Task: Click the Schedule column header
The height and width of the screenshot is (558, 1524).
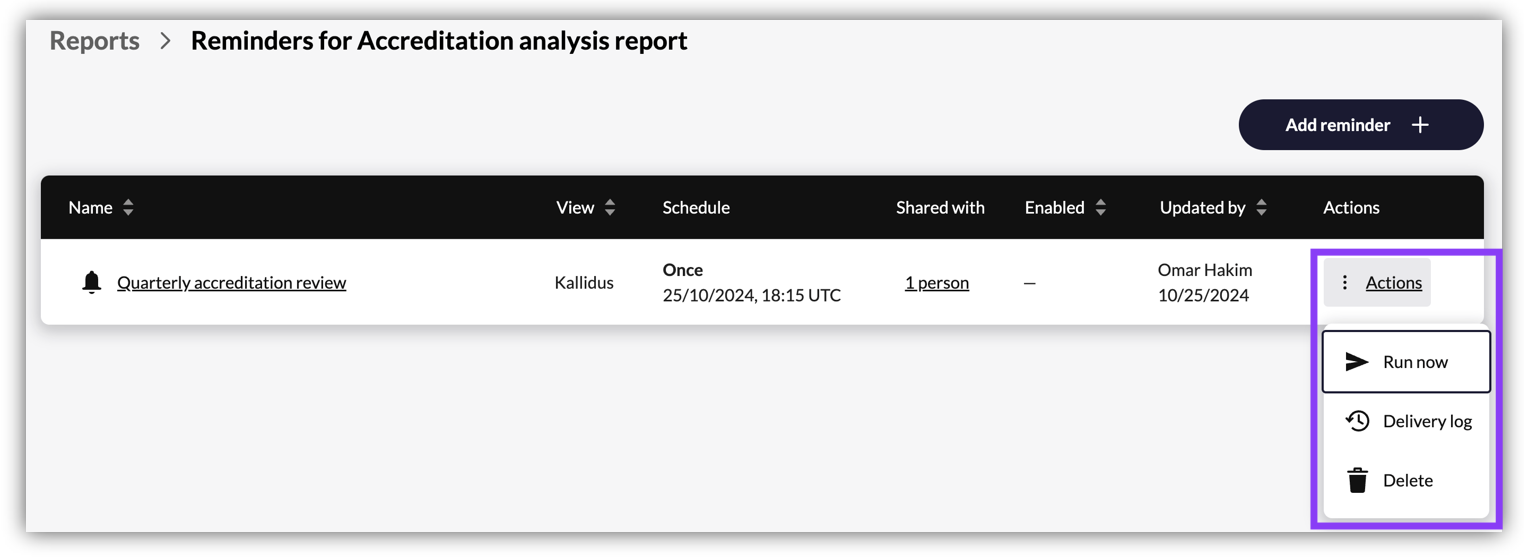Action: click(x=696, y=208)
